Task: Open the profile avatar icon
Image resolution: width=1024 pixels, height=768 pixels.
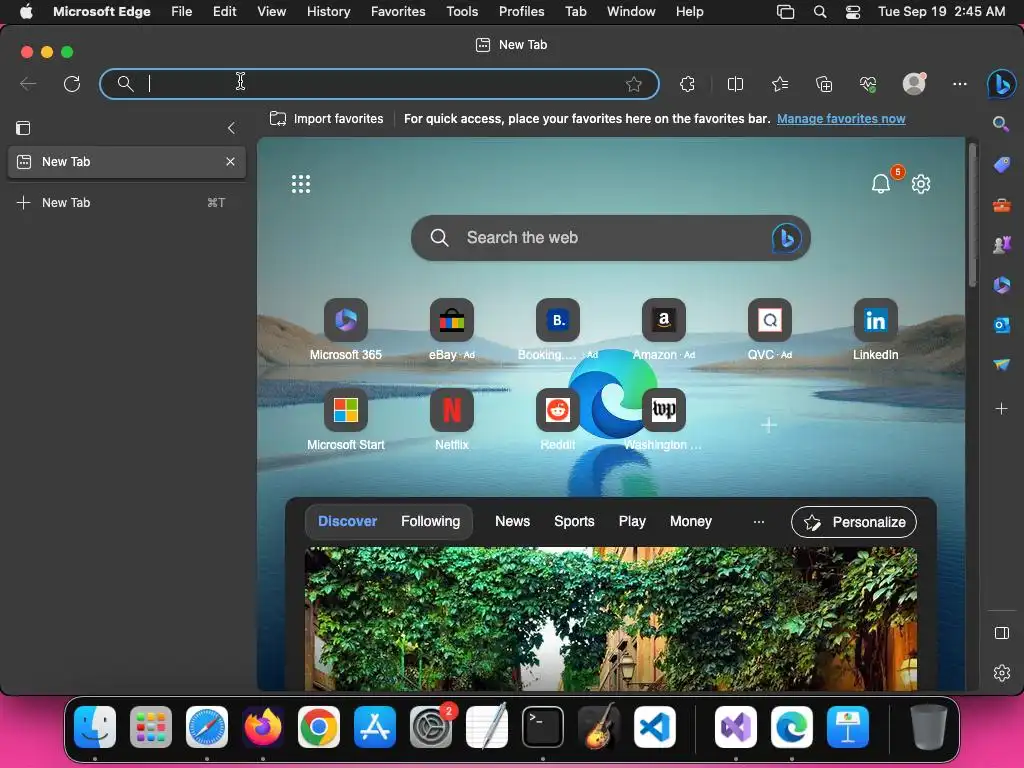Action: tap(914, 84)
